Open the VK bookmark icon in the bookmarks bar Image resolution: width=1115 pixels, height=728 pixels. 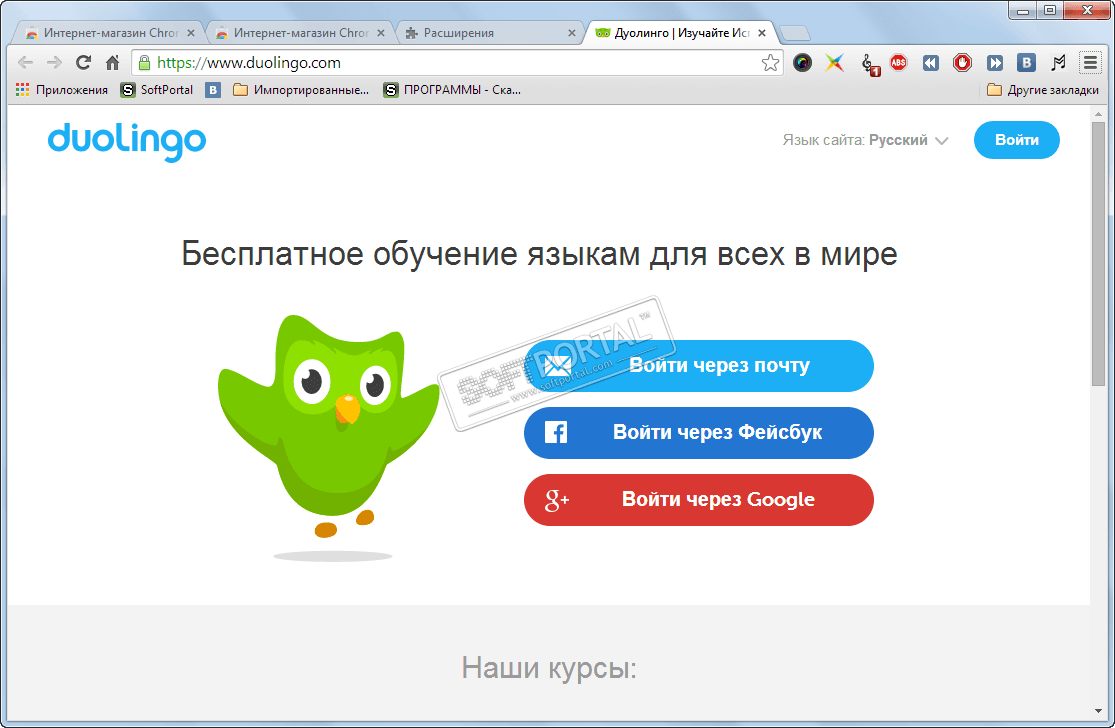point(213,90)
